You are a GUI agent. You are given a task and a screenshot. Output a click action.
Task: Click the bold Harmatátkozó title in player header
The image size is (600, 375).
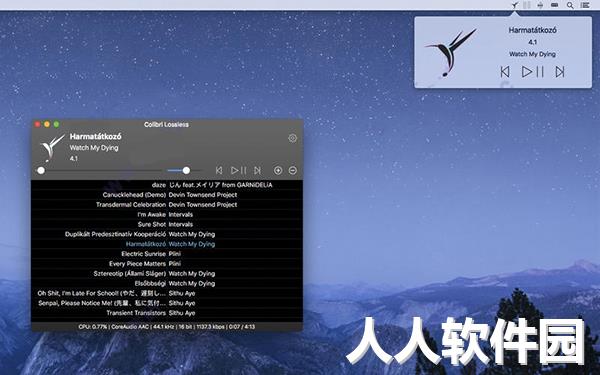click(96, 136)
